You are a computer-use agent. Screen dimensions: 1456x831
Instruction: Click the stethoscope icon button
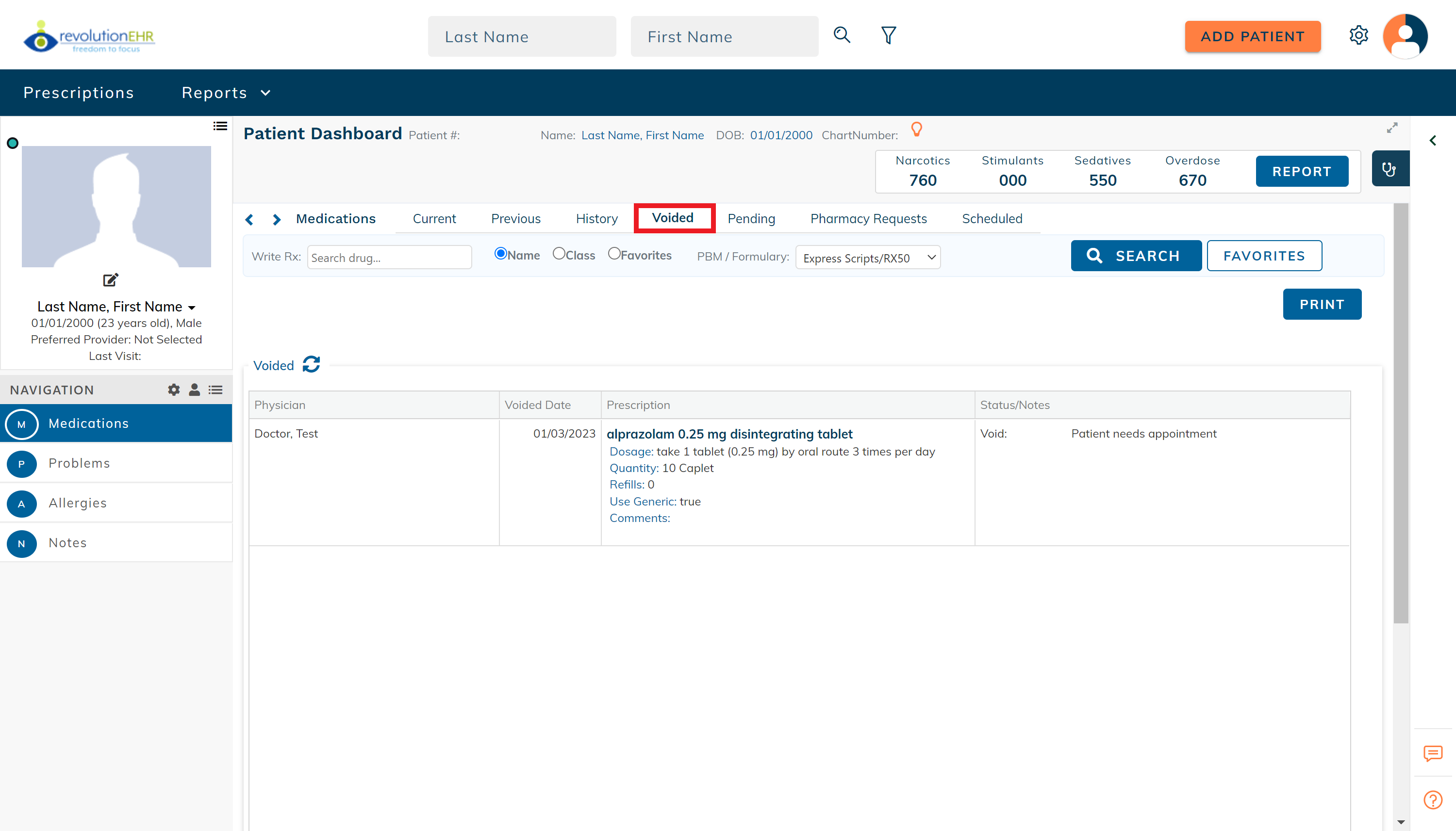[x=1389, y=169]
